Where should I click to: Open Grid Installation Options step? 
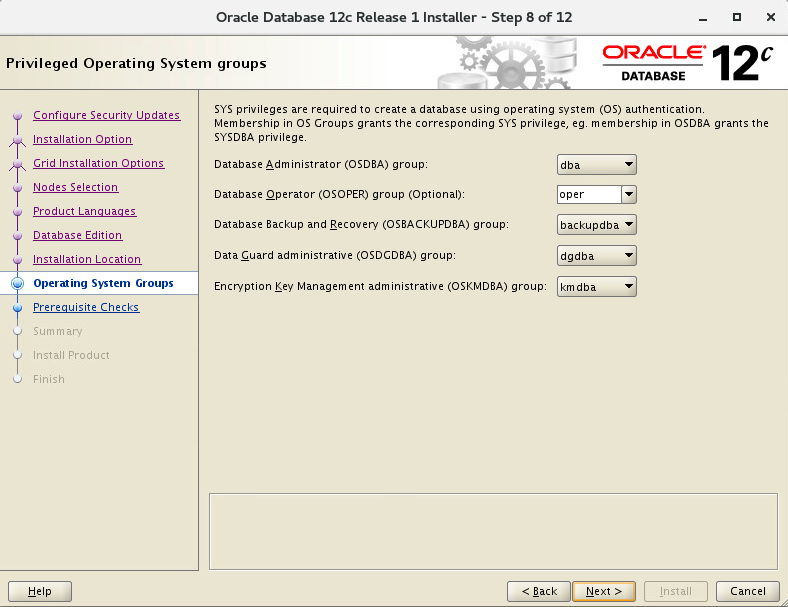98,163
